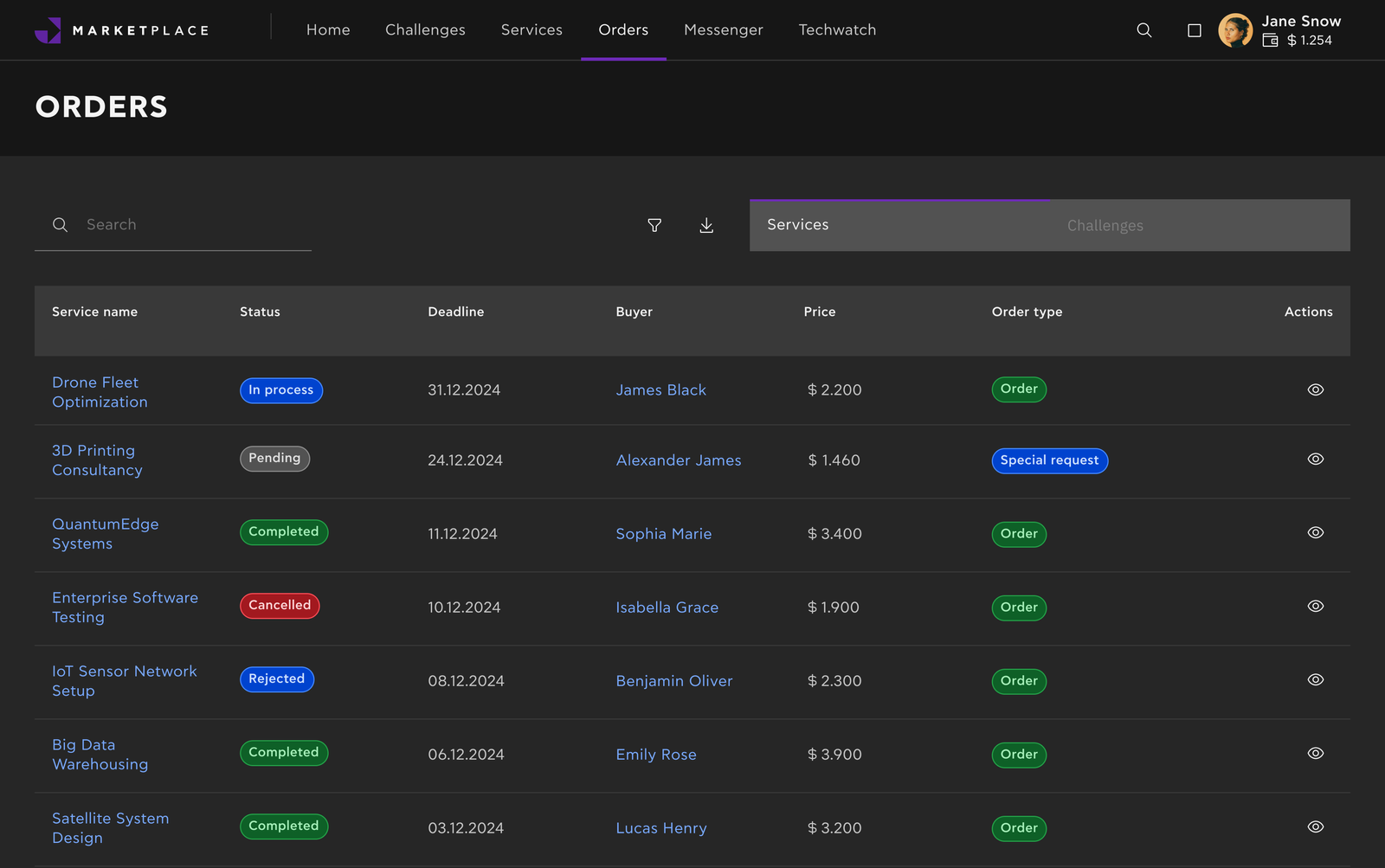Image resolution: width=1385 pixels, height=868 pixels.
Task: View Drone Fleet Optimization order details eye icon
Action: pyautogui.click(x=1315, y=389)
